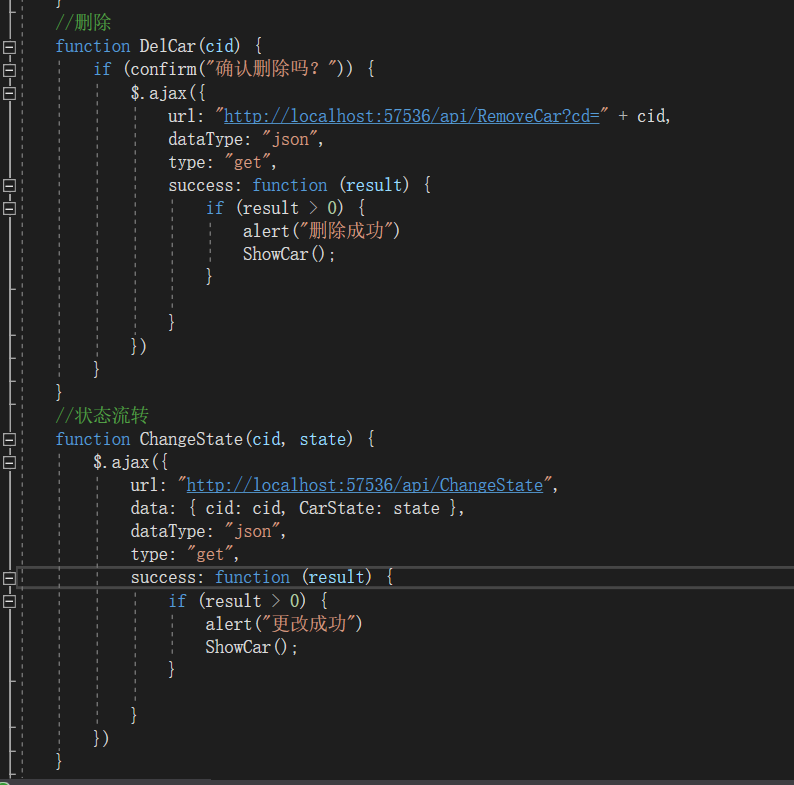This screenshot has width=794, height=785.
Task: Click the //删除 comment line
Action: point(83,22)
